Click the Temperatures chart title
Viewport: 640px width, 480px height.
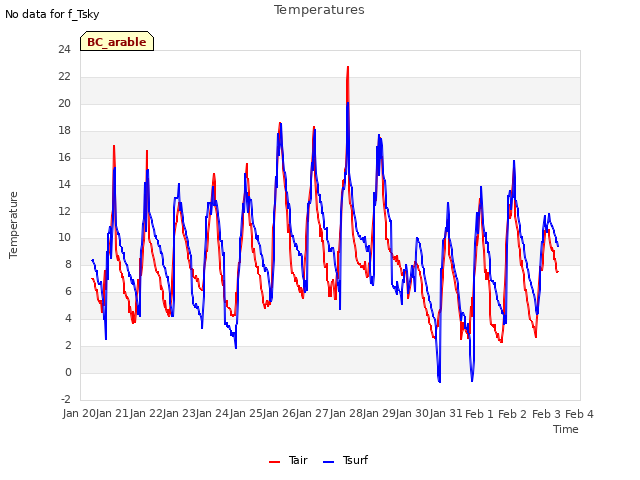319,10
